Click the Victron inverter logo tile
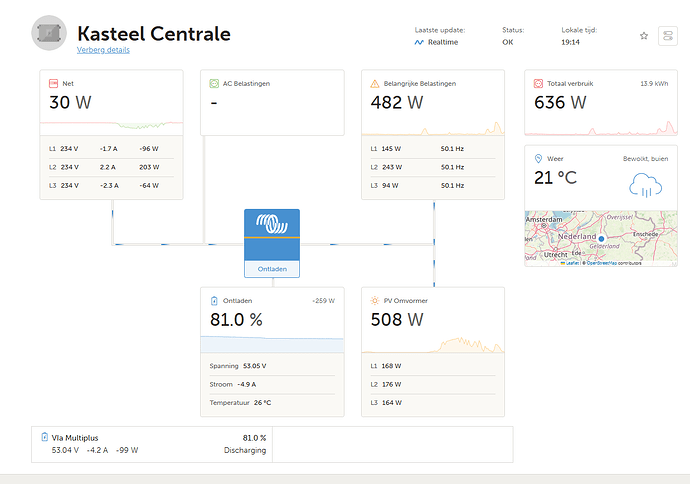Image resolution: width=690 pixels, height=484 pixels. tap(272, 235)
